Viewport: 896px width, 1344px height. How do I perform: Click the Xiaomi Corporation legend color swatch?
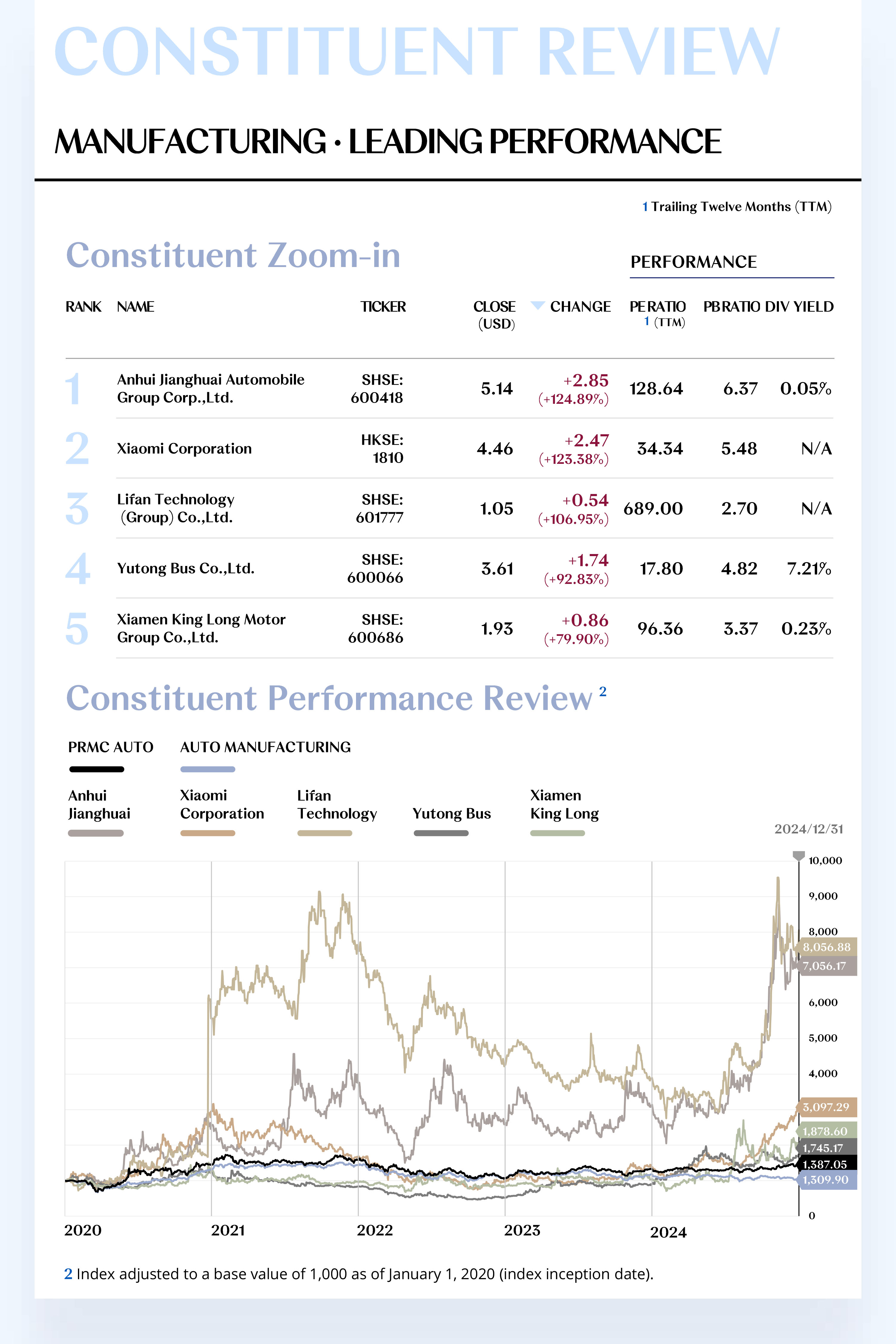(x=208, y=833)
